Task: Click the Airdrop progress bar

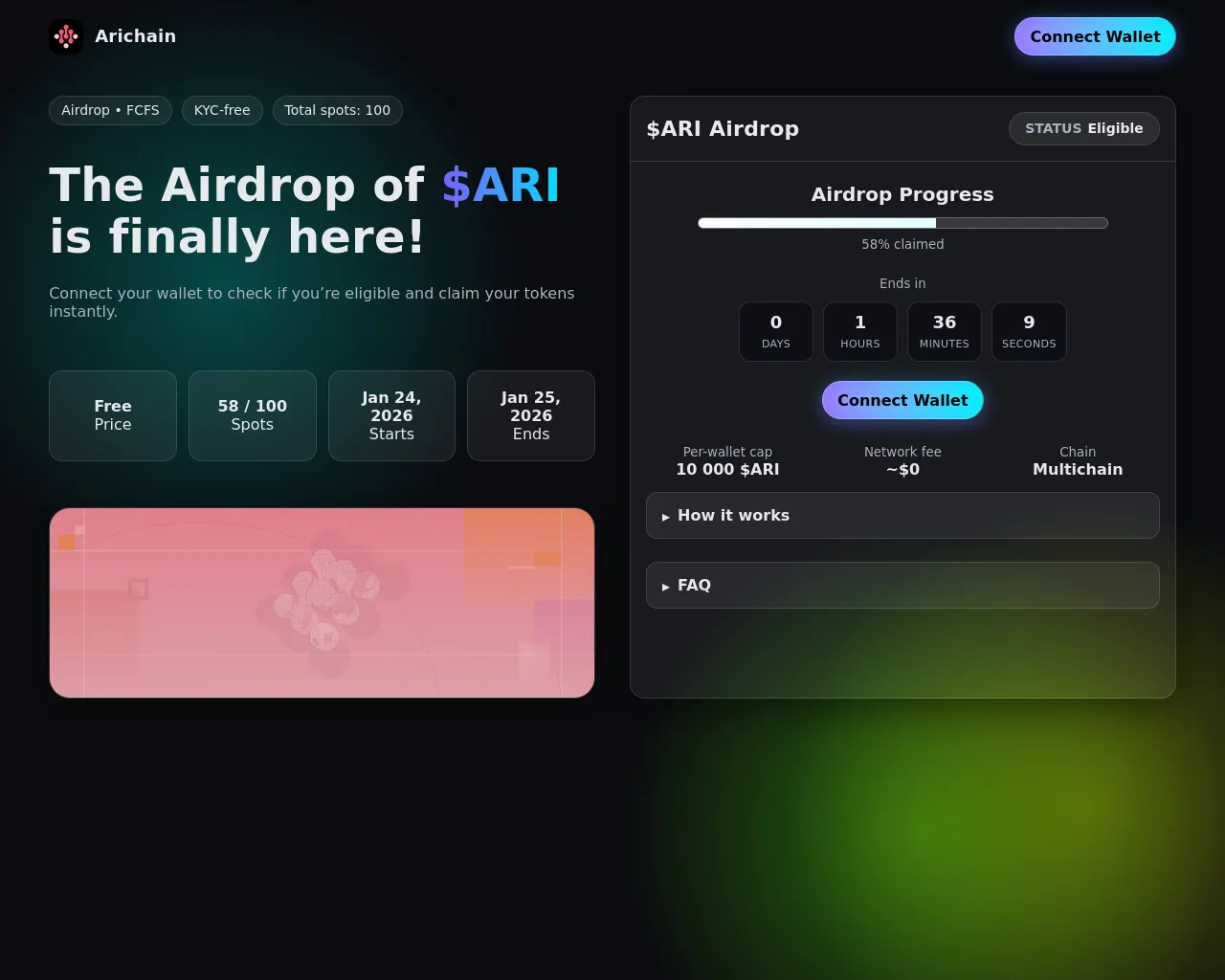Action: (902, 223)
